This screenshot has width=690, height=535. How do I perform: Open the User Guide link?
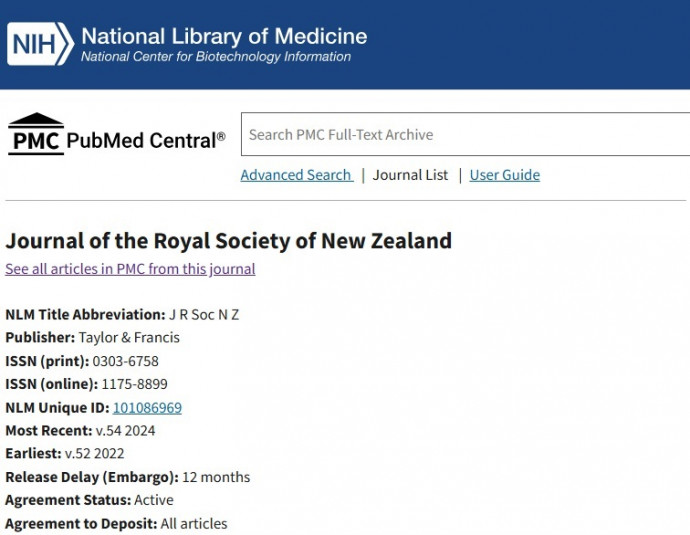tap(504, 175)
